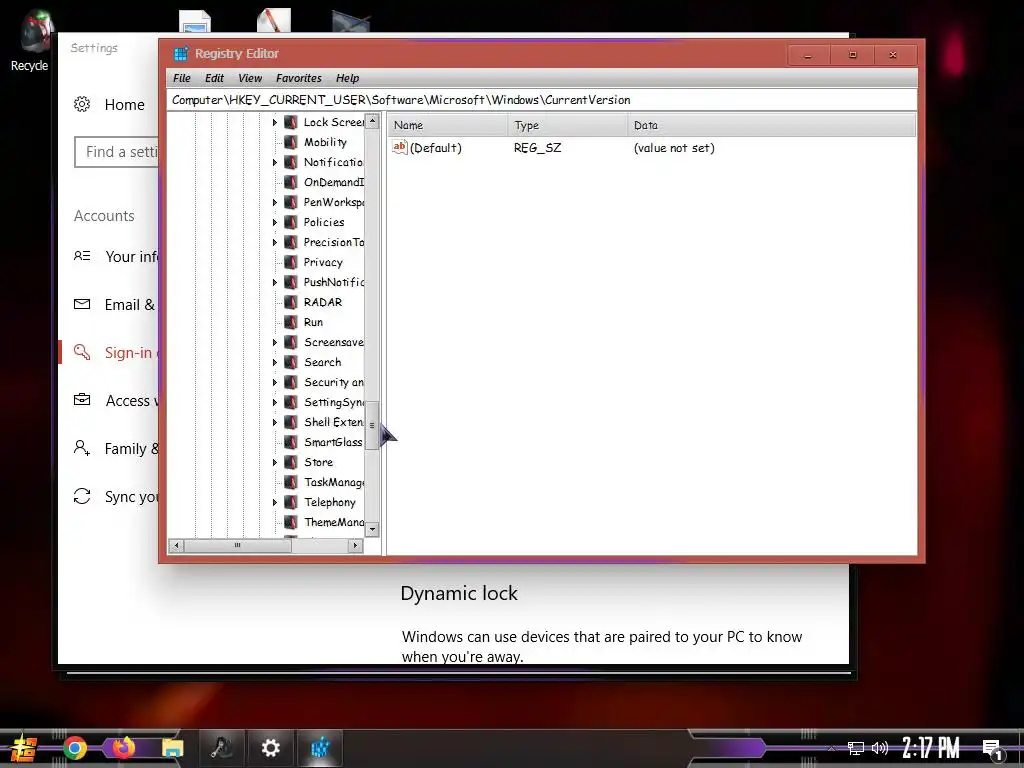Launch Google Chrome from taskbar
Viewport: 1024px width, 768px height.
[75, 748]
